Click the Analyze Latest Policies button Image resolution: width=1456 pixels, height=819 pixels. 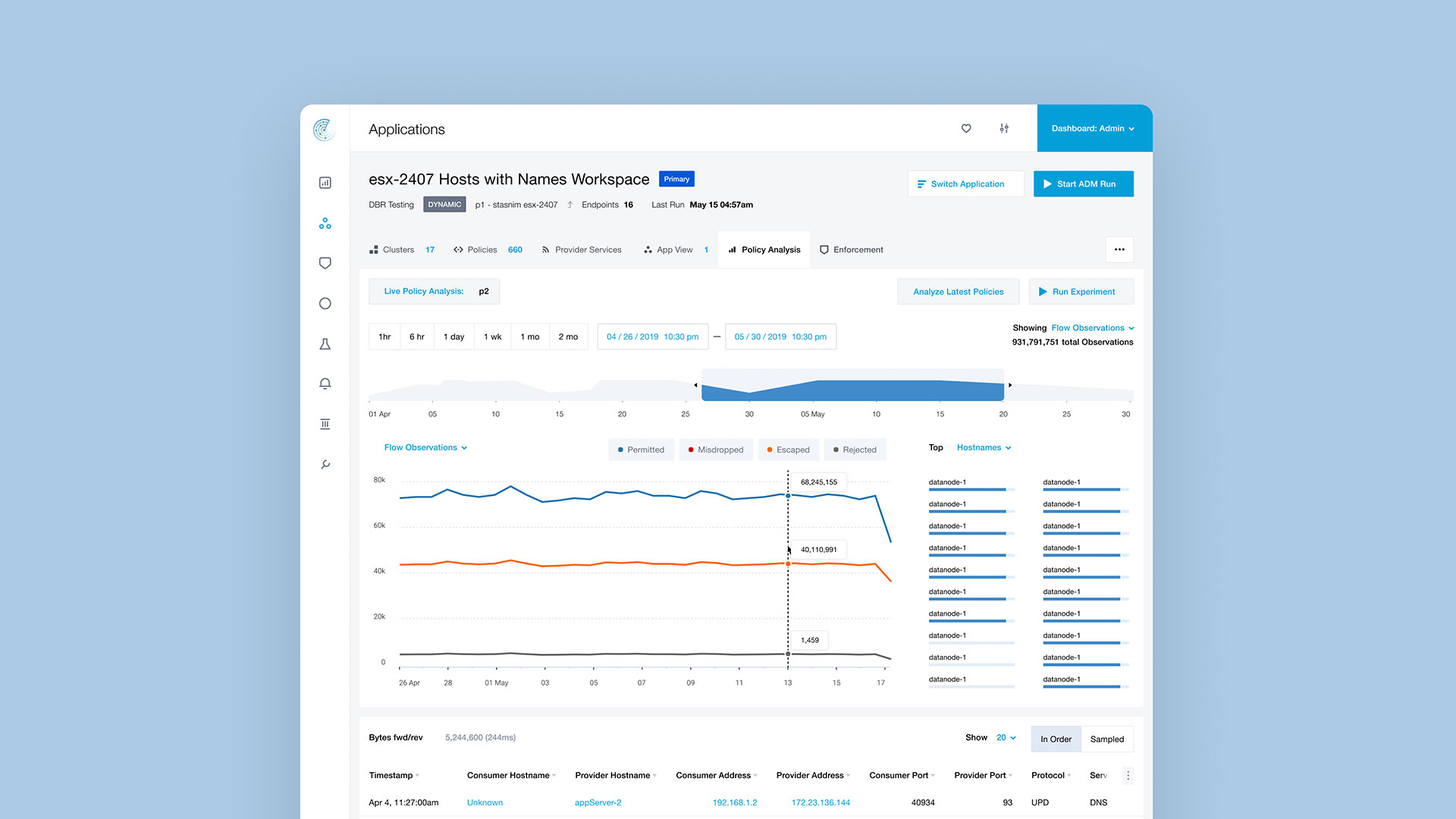[x=958, y=291]
